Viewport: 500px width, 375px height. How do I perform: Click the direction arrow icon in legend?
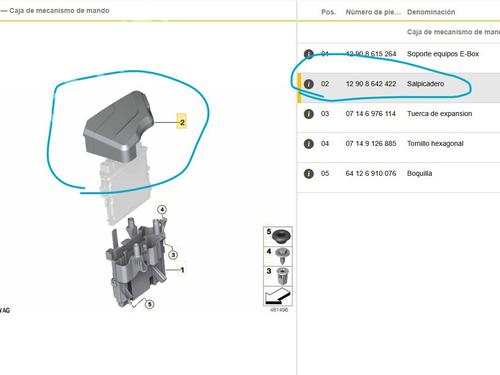coord(278,296)
